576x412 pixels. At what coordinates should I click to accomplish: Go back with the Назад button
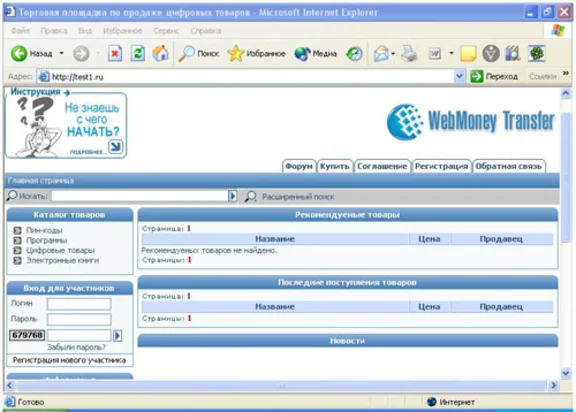click(x=32, y=54)
